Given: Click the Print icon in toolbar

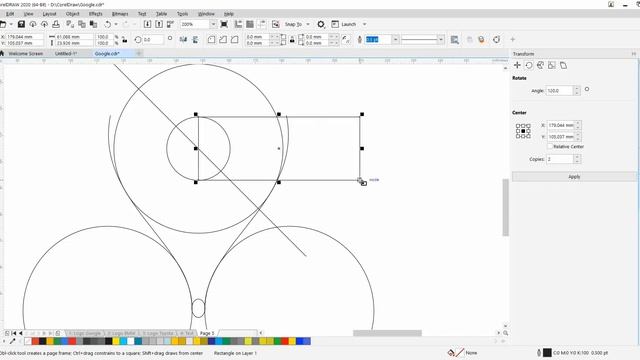Looking at the screenshot, I should (56, 24).
